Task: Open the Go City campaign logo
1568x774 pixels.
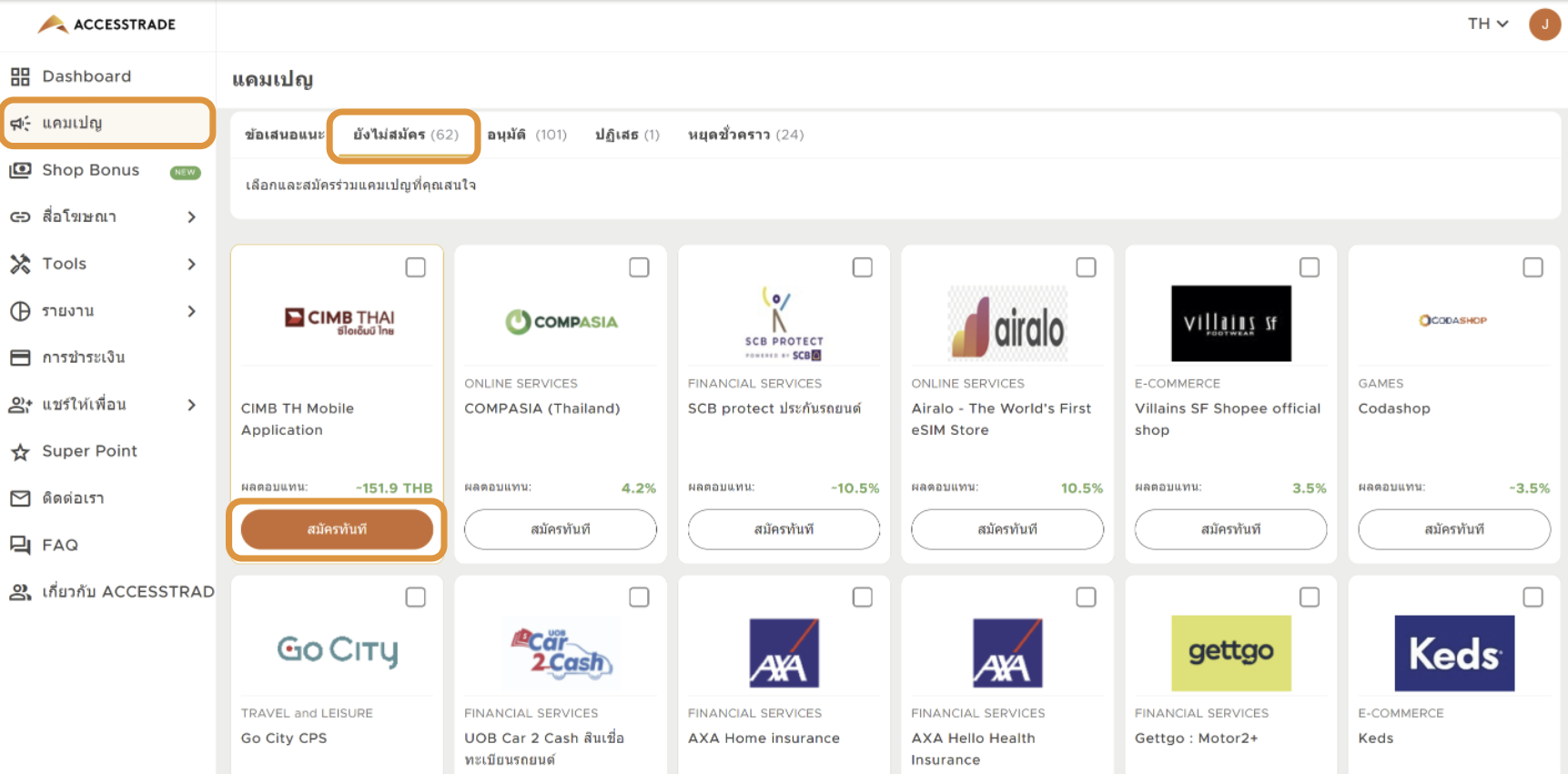Action: (x=338, y=650)
